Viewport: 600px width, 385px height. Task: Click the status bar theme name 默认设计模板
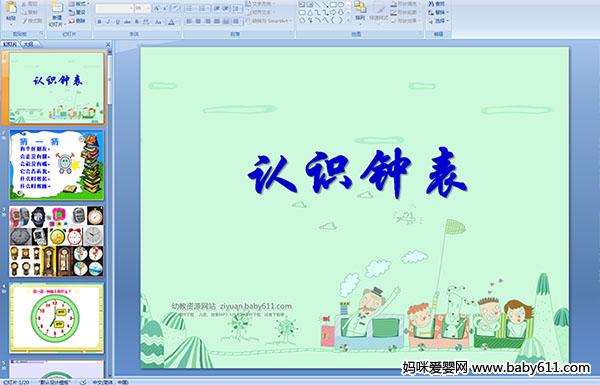(x=55, y=382)
